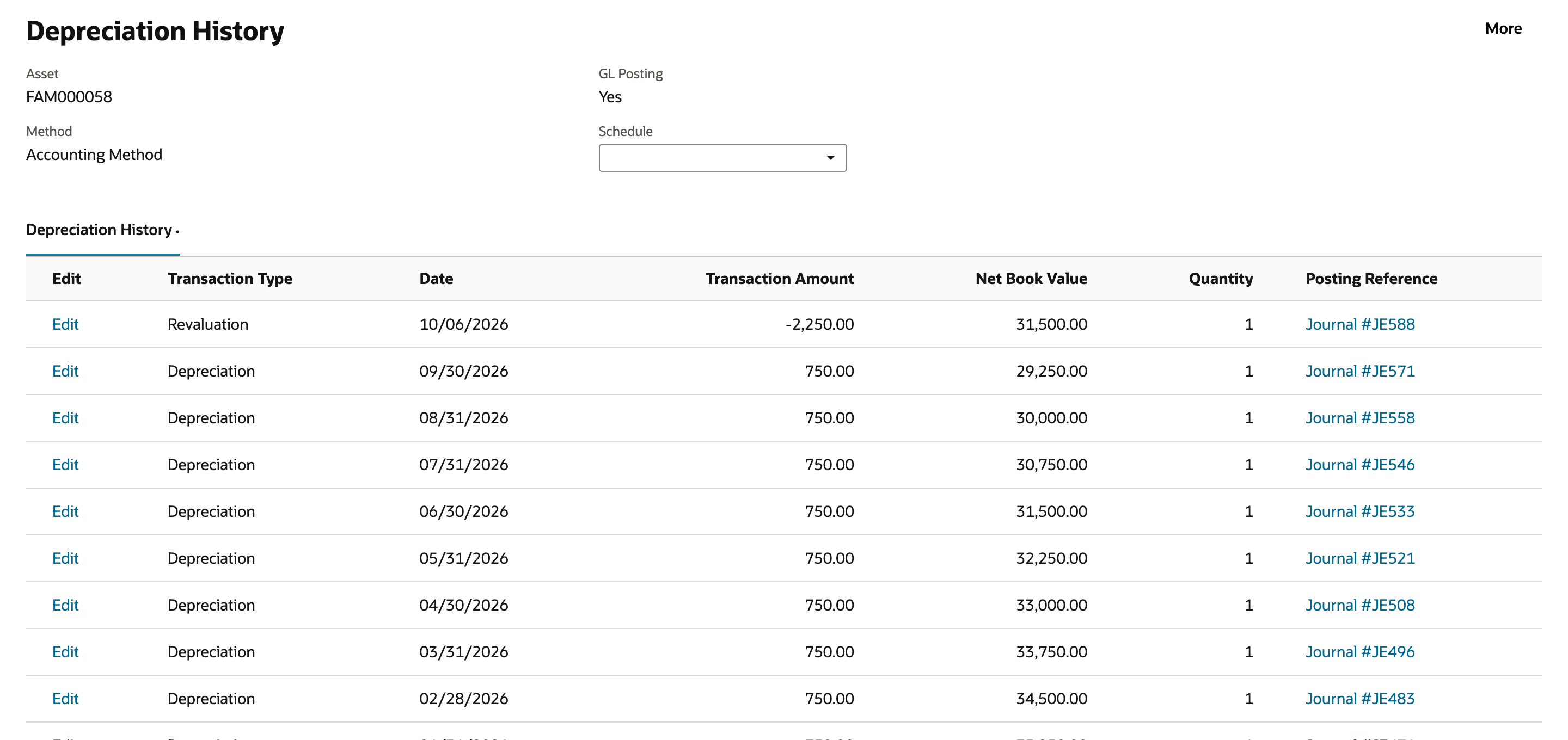Open Journal #JE588 posting reference
This screenshot has height=740, width=1568.
(1360, 324)
